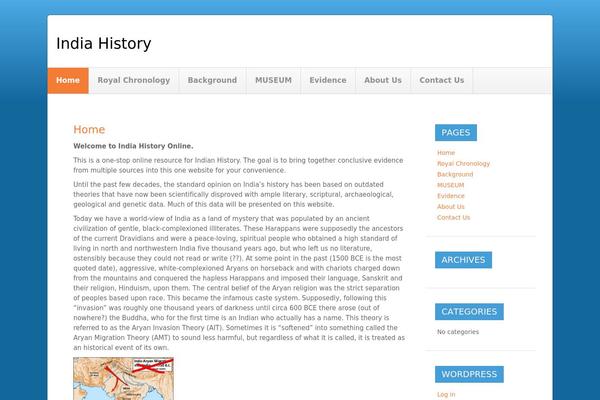Open the India History site title
This screenshot has height=400, width=600.
pyautogui.click(x=104, y=43)
